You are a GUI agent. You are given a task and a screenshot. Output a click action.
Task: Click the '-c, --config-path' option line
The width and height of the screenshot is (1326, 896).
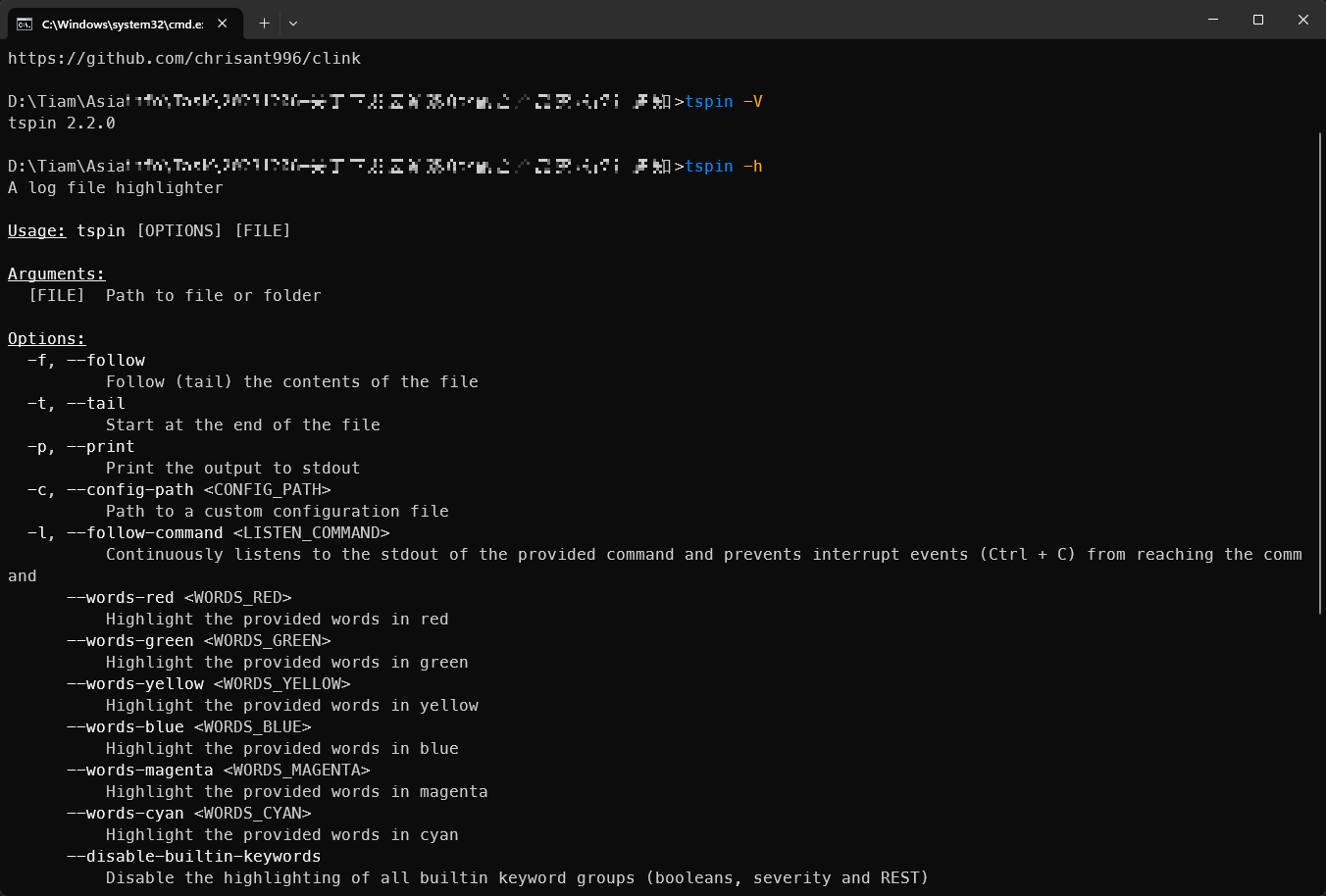(x=179, y=489)
